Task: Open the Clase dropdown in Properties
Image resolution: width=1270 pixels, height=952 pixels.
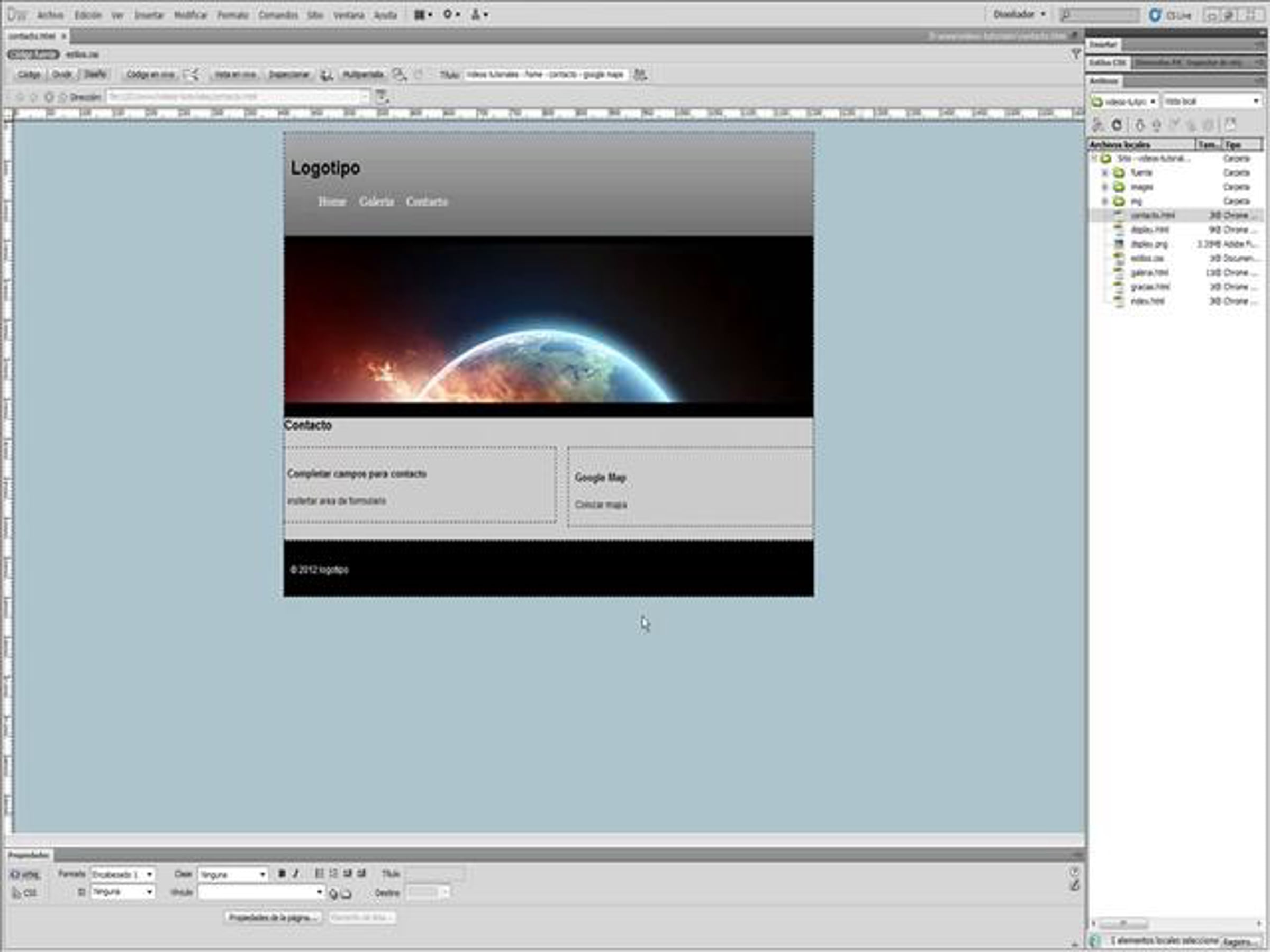Action: (x=232, y=875)
